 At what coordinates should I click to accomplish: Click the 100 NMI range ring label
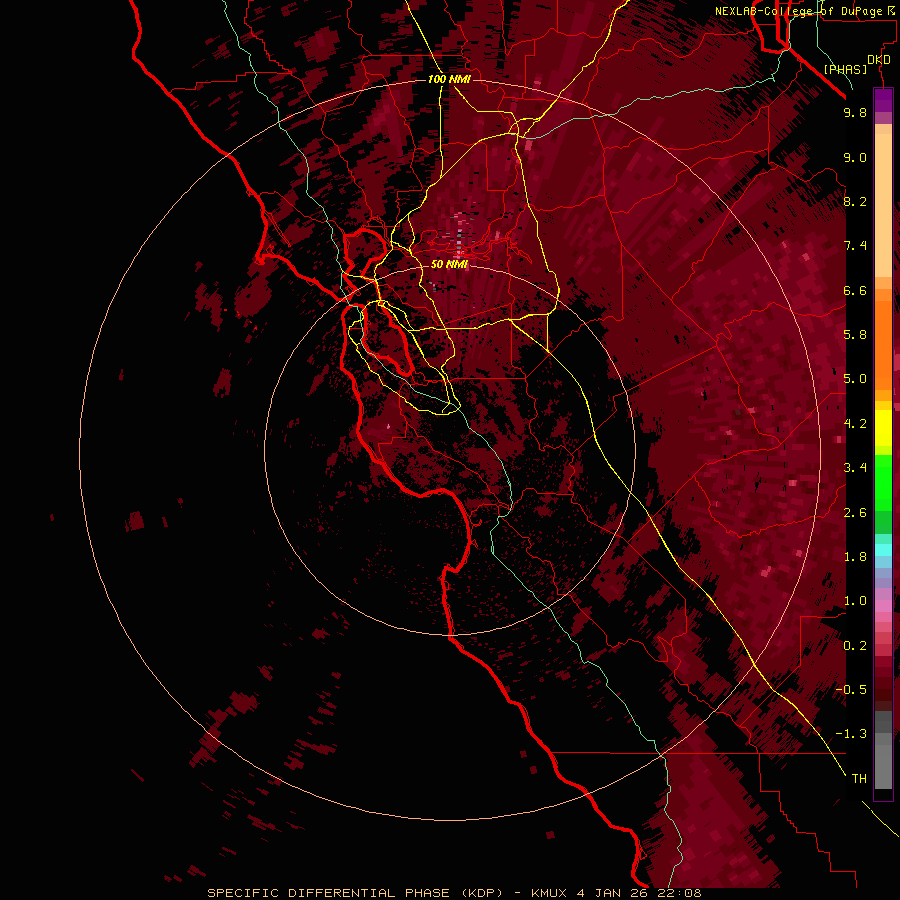tap(449, 79)
